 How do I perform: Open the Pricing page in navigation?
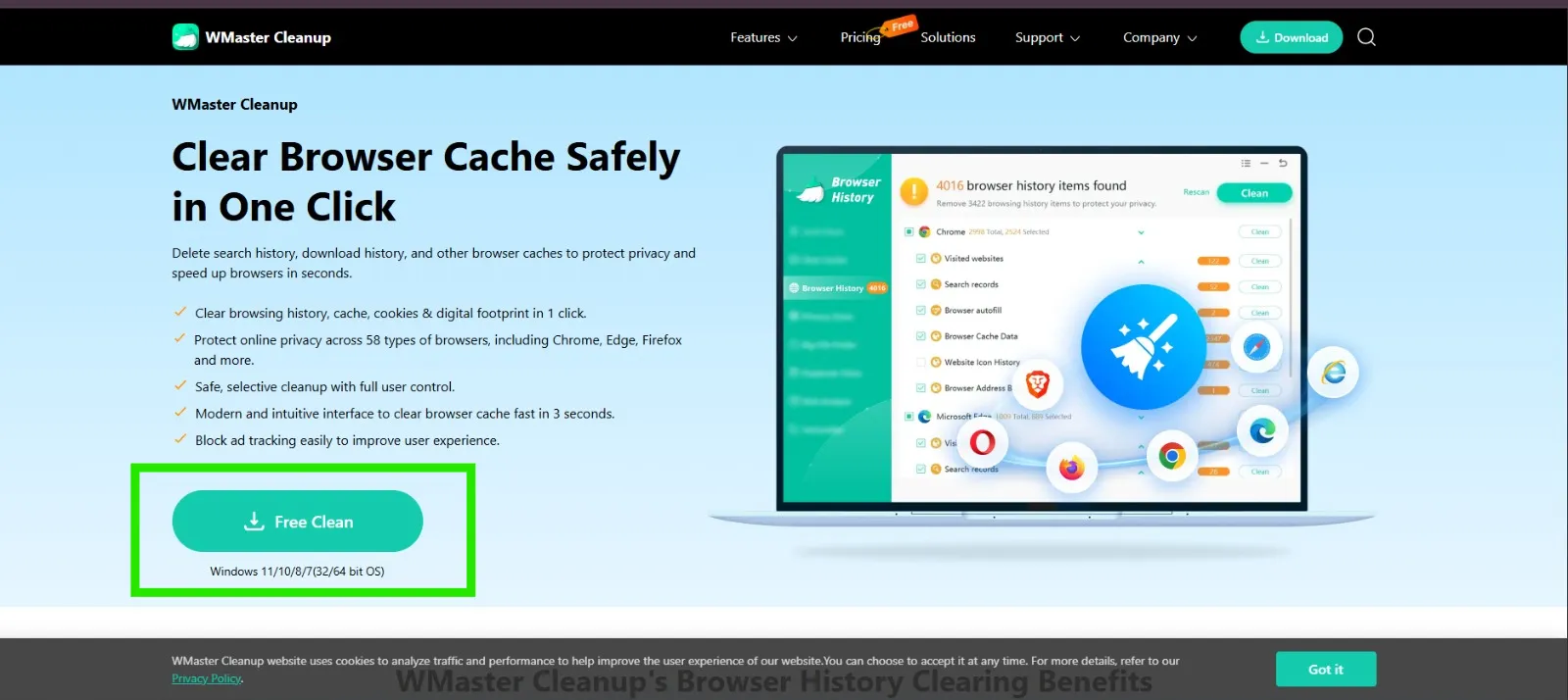(860, 37)
